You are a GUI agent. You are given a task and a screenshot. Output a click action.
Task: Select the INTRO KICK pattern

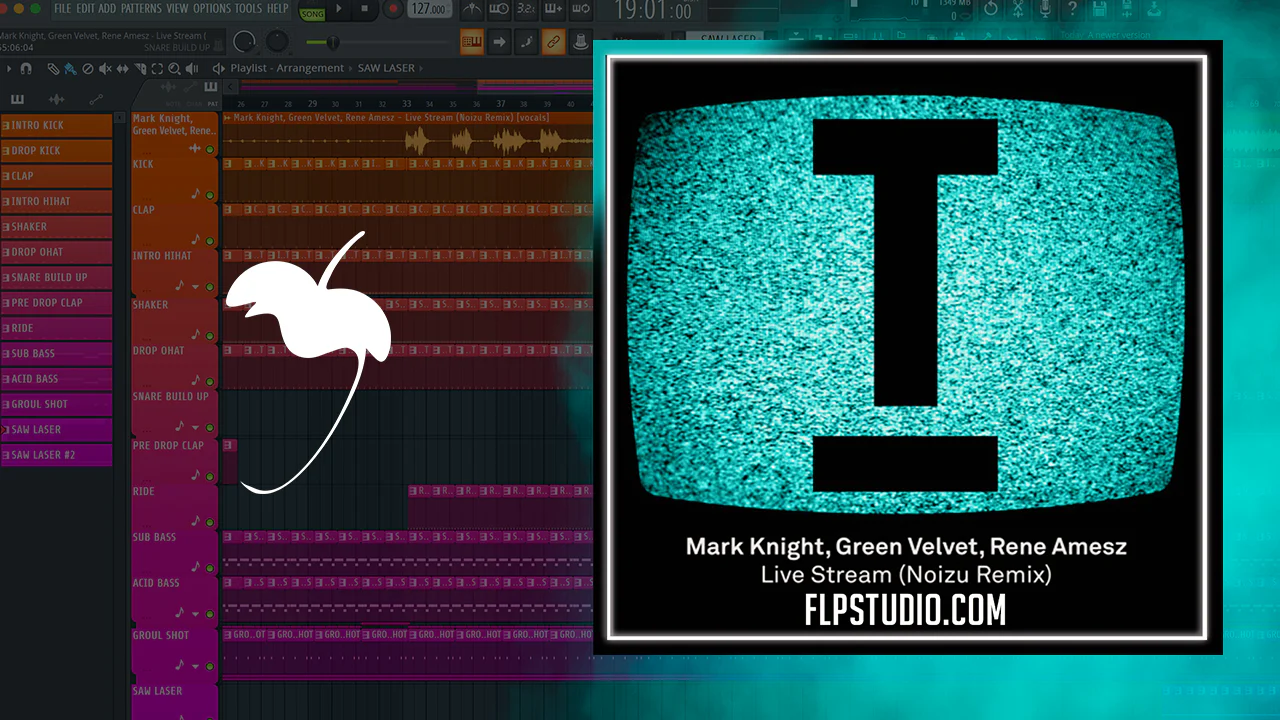point(56,125)
